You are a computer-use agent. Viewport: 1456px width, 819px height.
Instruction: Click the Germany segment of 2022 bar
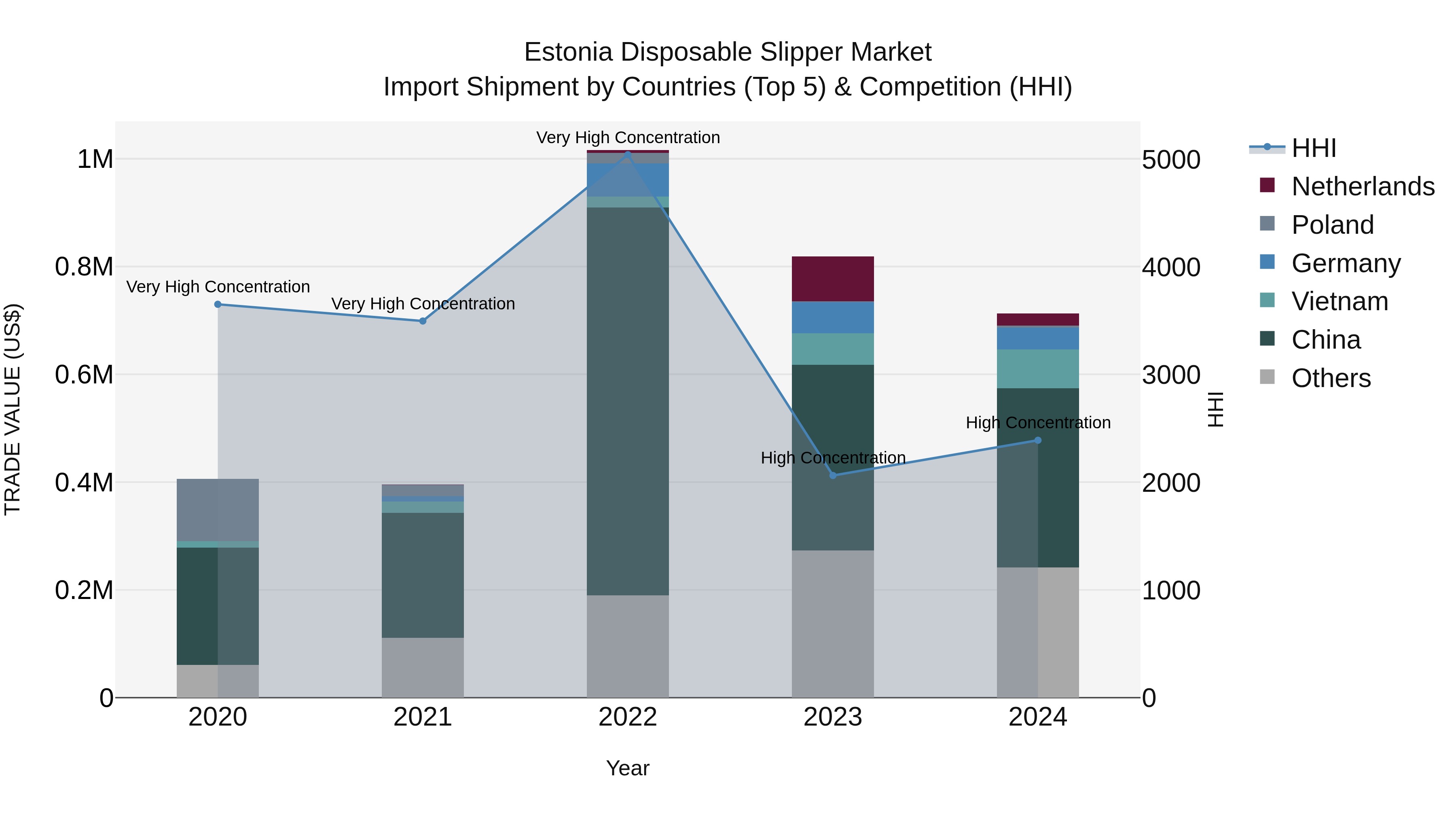coord(628,180)
